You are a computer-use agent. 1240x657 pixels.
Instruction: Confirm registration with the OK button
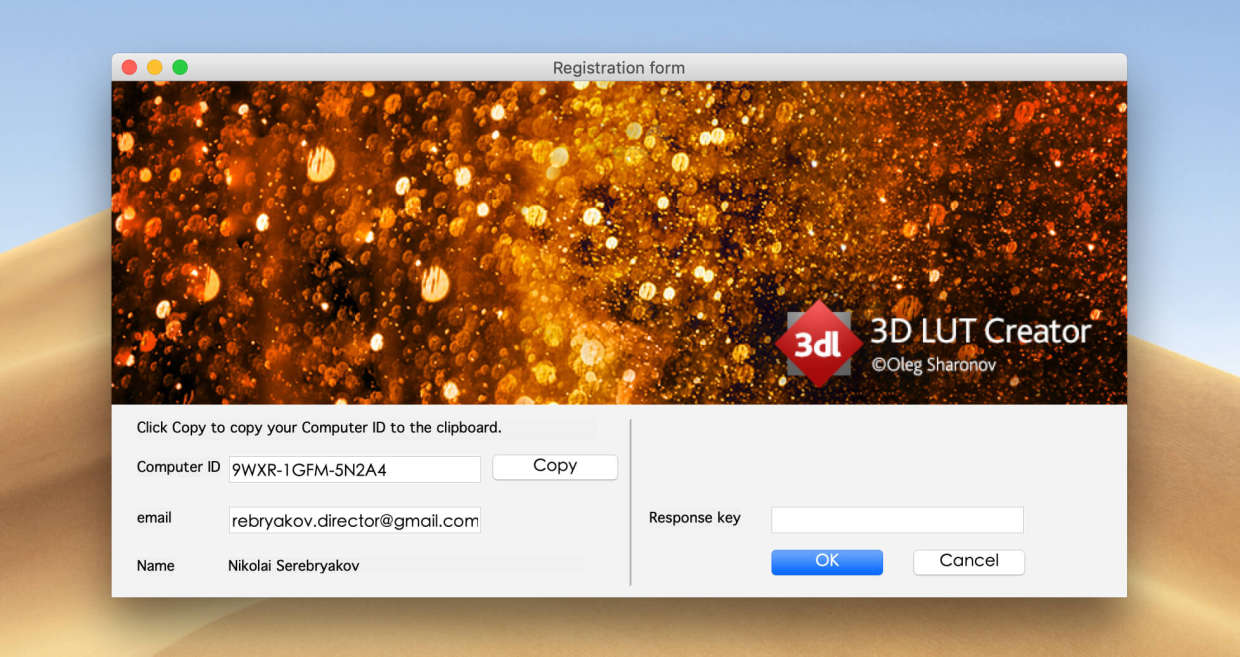[x=827, y=562]
